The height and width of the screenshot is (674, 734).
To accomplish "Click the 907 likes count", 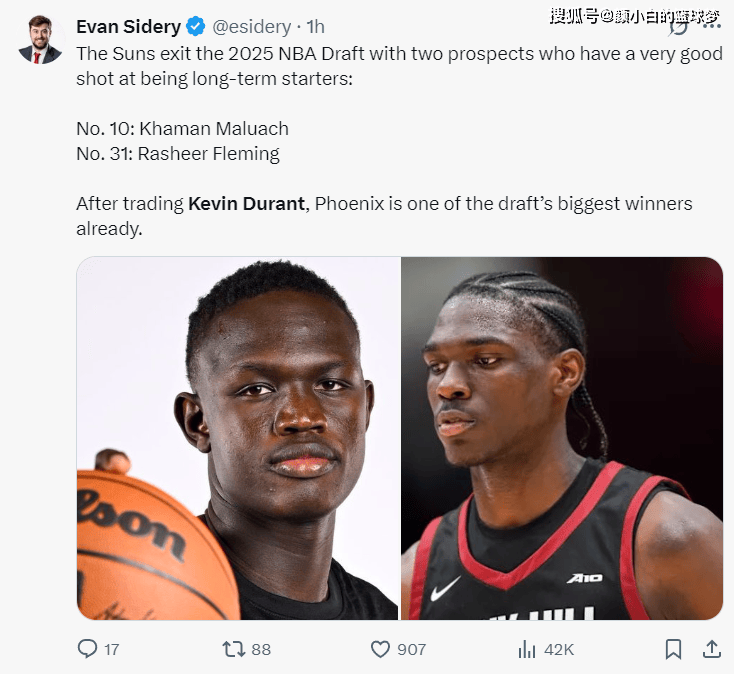I will click(x=411, y=650).
